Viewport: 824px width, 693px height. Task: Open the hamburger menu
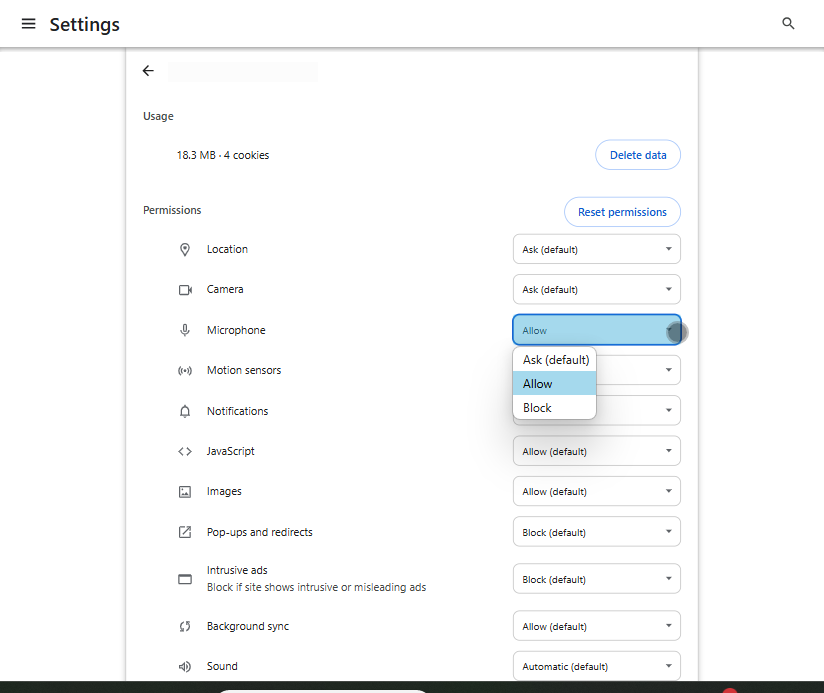[28, 23]
